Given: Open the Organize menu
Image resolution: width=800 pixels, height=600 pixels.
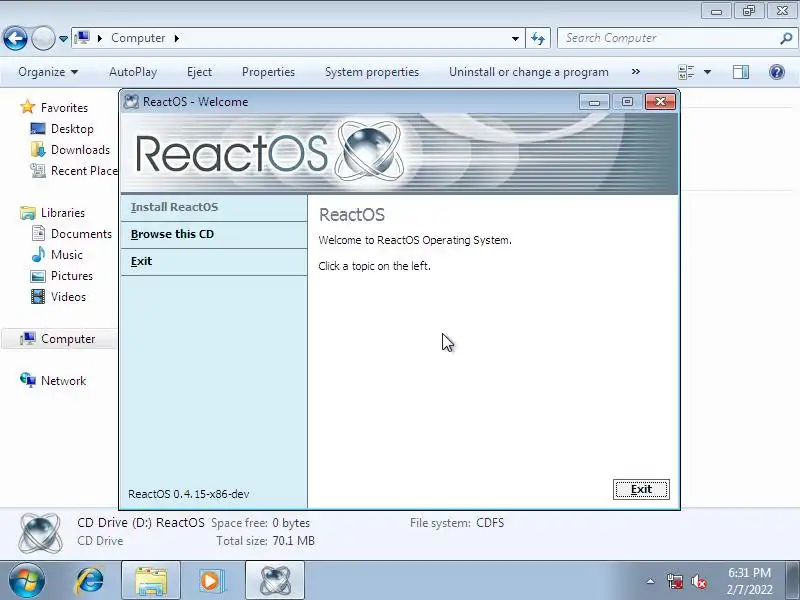Looking at the screenshot, I should click(x=47, y=72).
